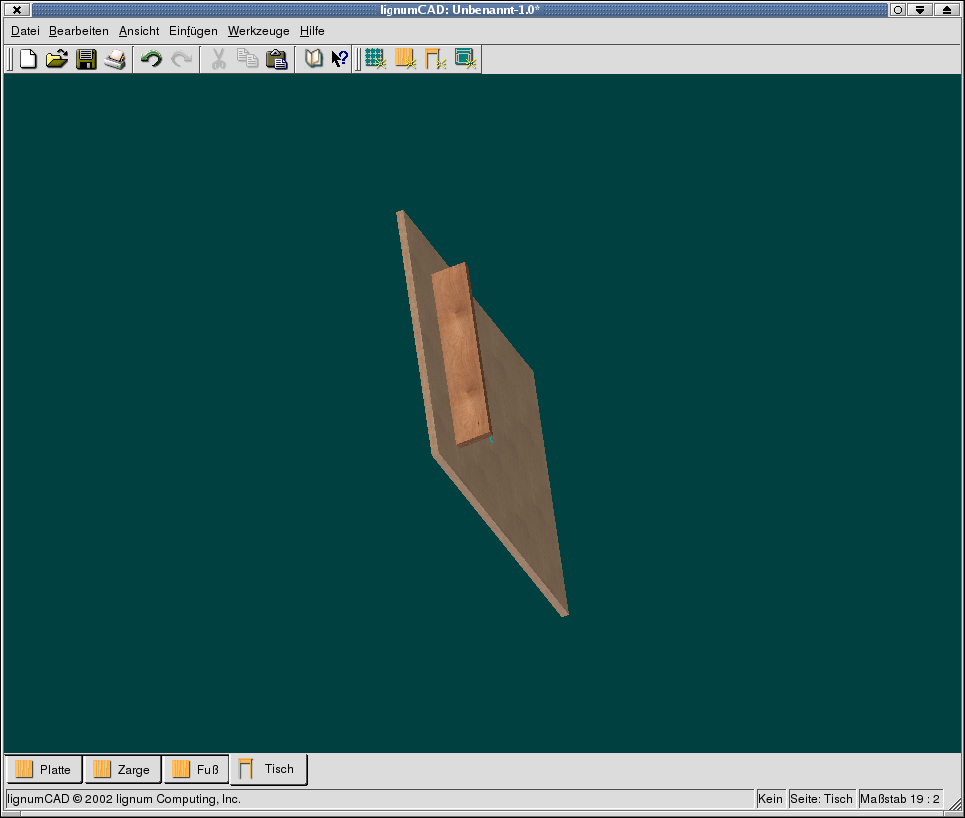Undo the last action
The height and width of the screenshot is (818, 965).
pyautogui.click(x=151, y=59)
